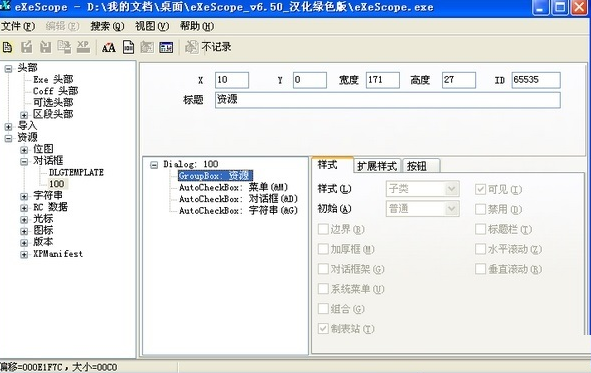Toggle the 边界(B) checkbox

(x=323, y=229)
